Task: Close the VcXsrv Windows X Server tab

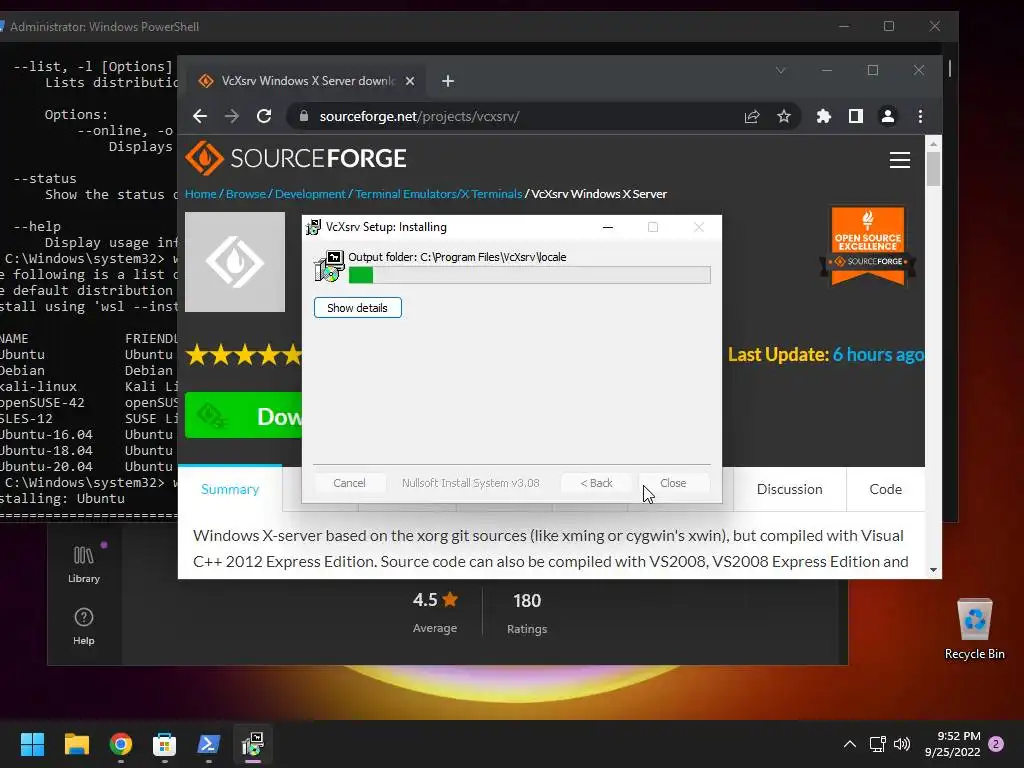Action: pos(409,81)
